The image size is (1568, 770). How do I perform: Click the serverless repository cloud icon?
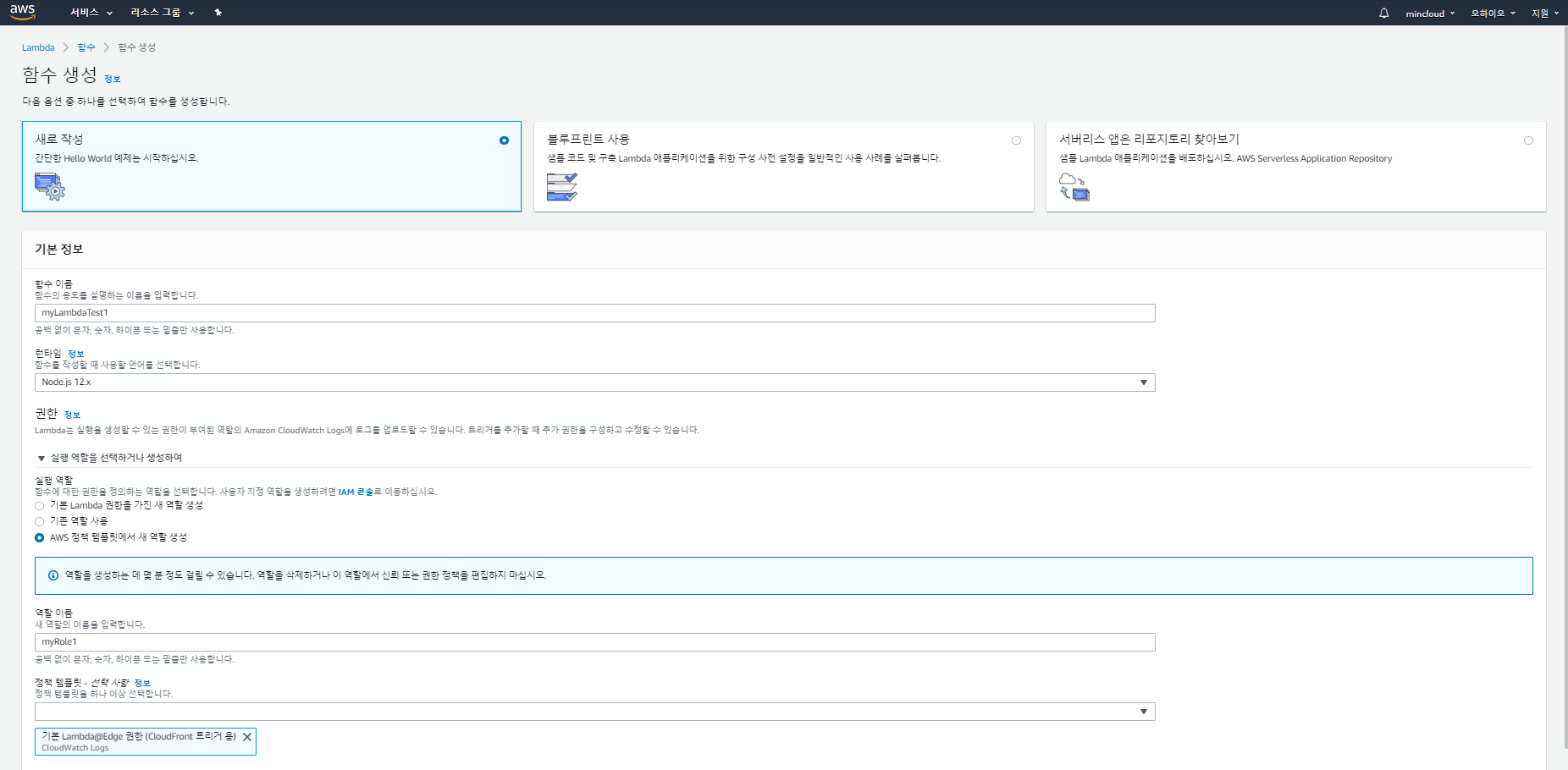tap(1074, 186)
